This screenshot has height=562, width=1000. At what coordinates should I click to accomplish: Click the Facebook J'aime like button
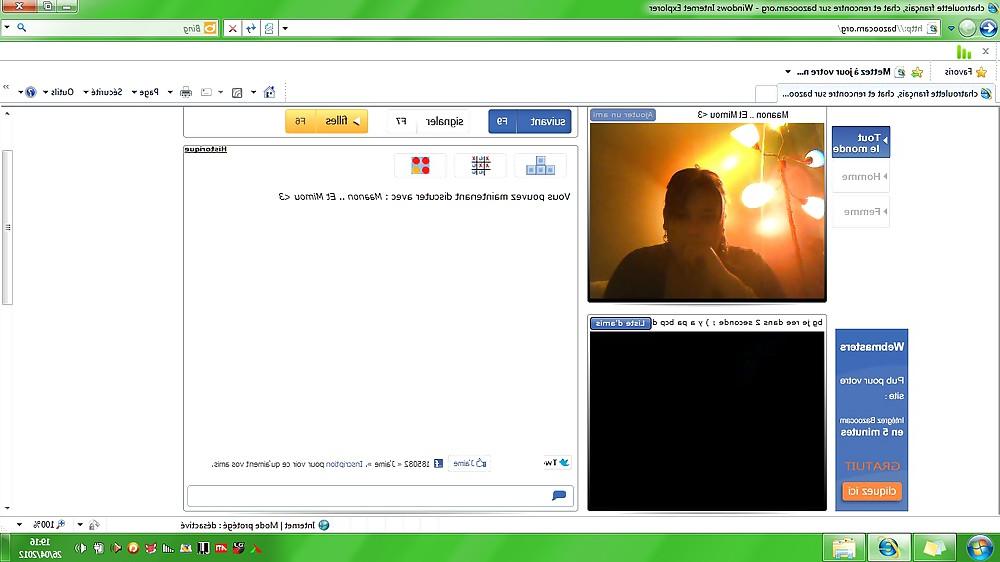click(470, 463)
